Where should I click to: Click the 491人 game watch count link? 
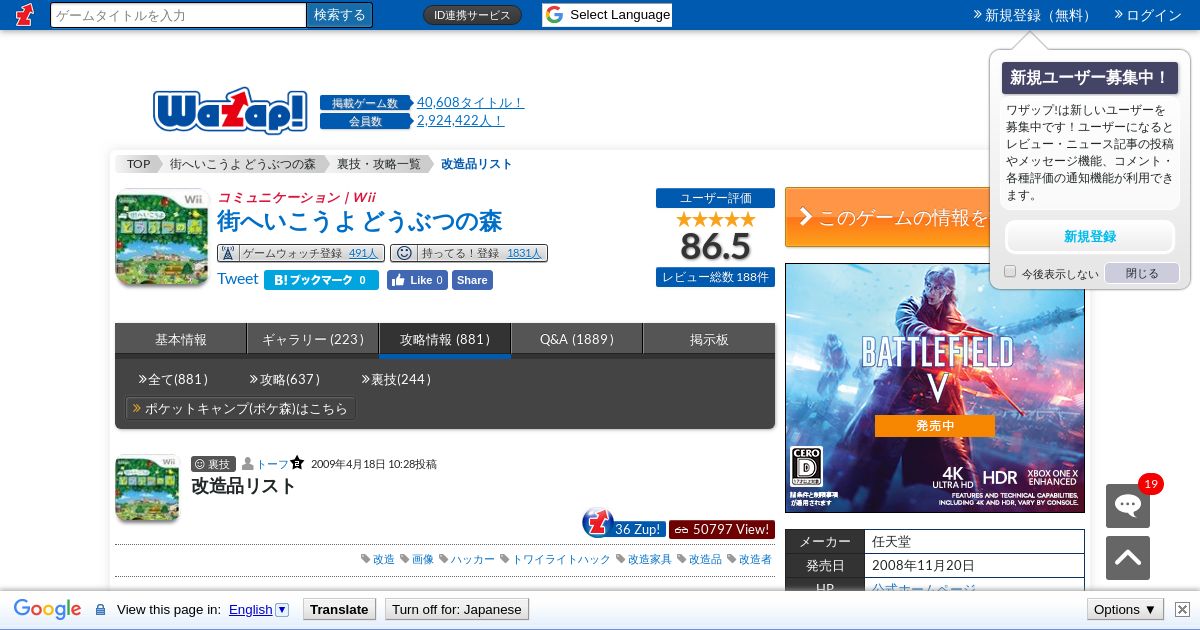tap(363, 254)
